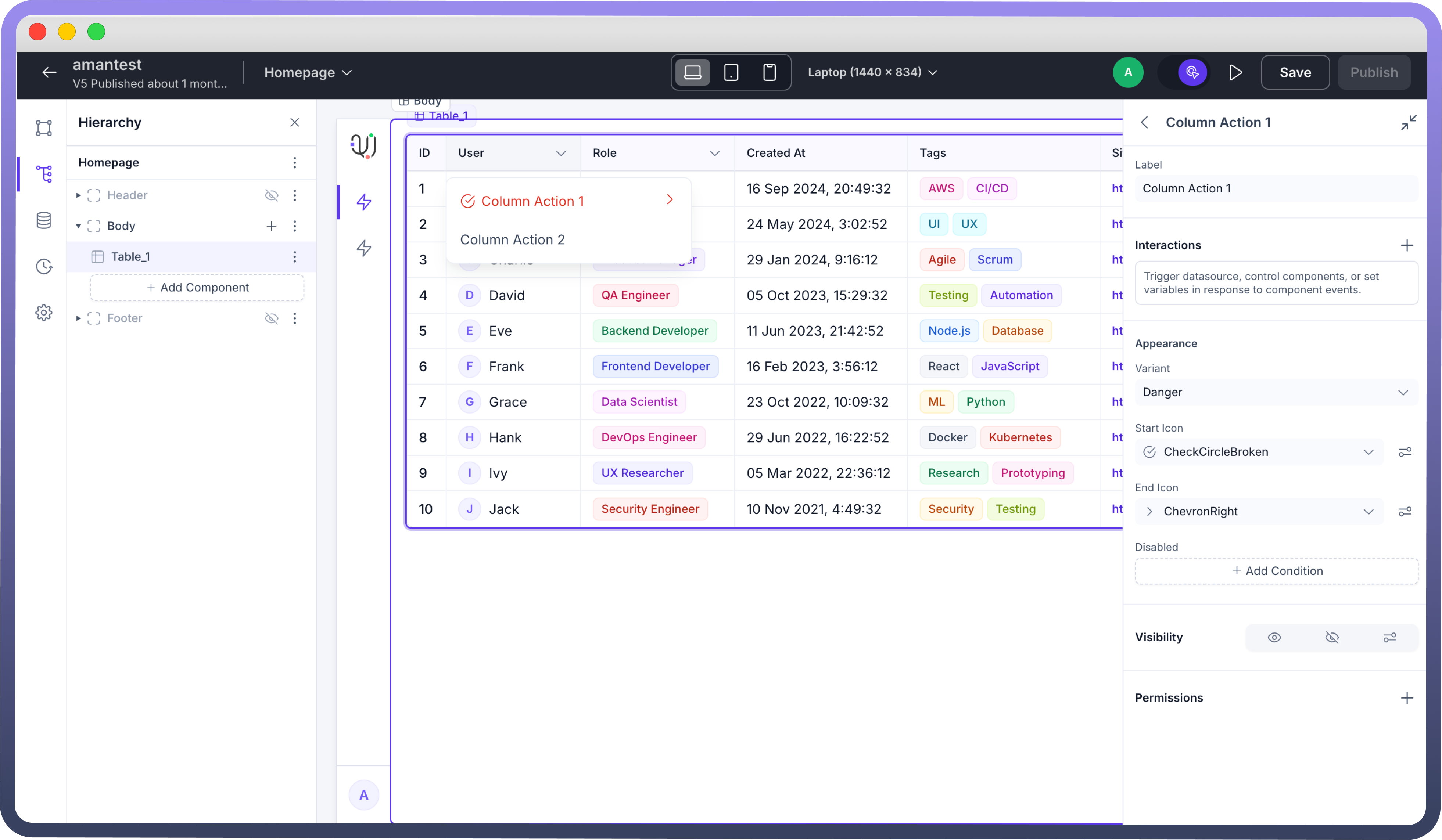Image resolution: width=1442 pixels, height=840 pixels.
Task: Toggle Footer visibility in Hierarchy
Action: (271, 318)
